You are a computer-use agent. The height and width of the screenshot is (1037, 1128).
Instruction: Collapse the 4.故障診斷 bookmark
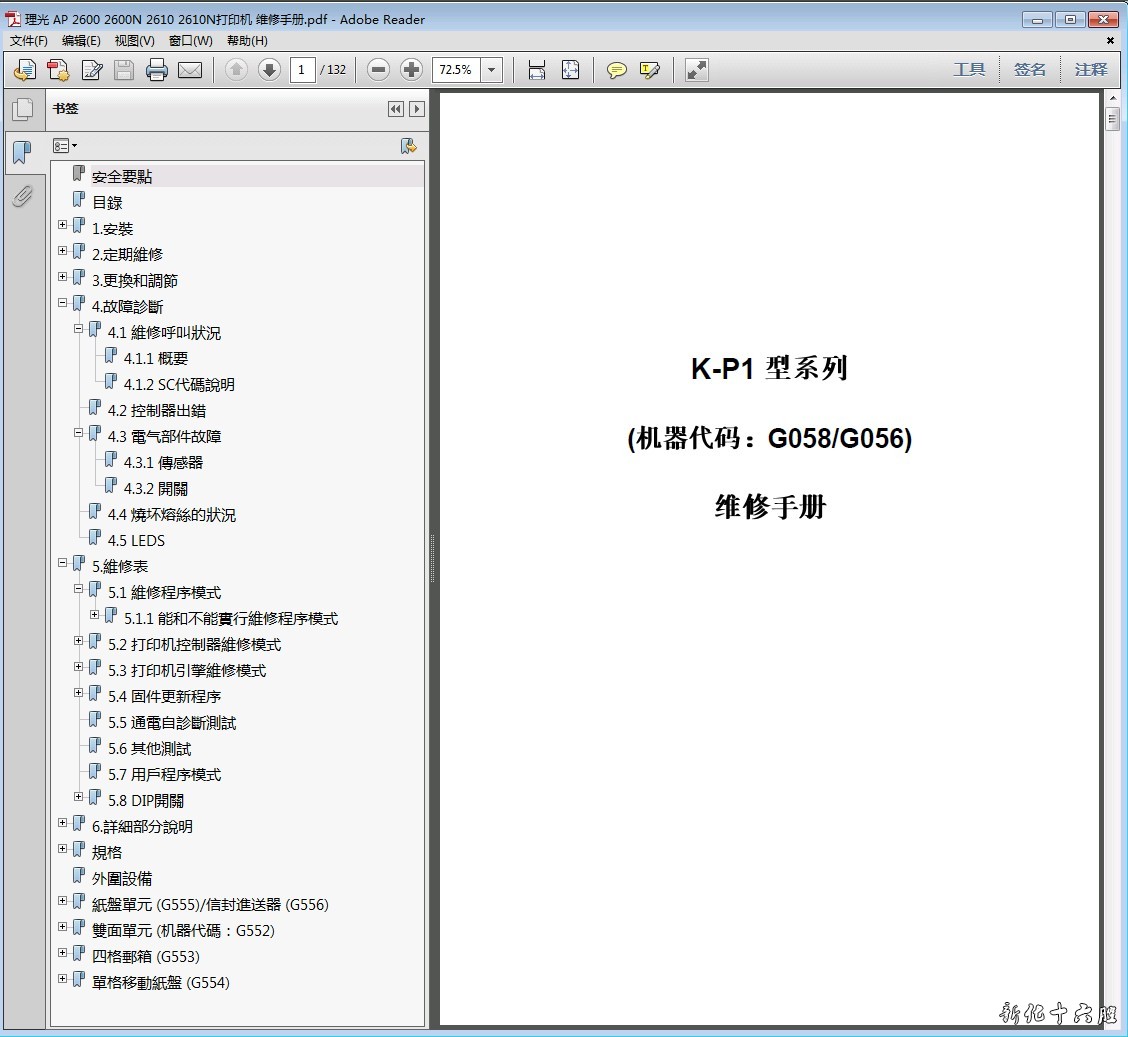click(x=63, y=303)
